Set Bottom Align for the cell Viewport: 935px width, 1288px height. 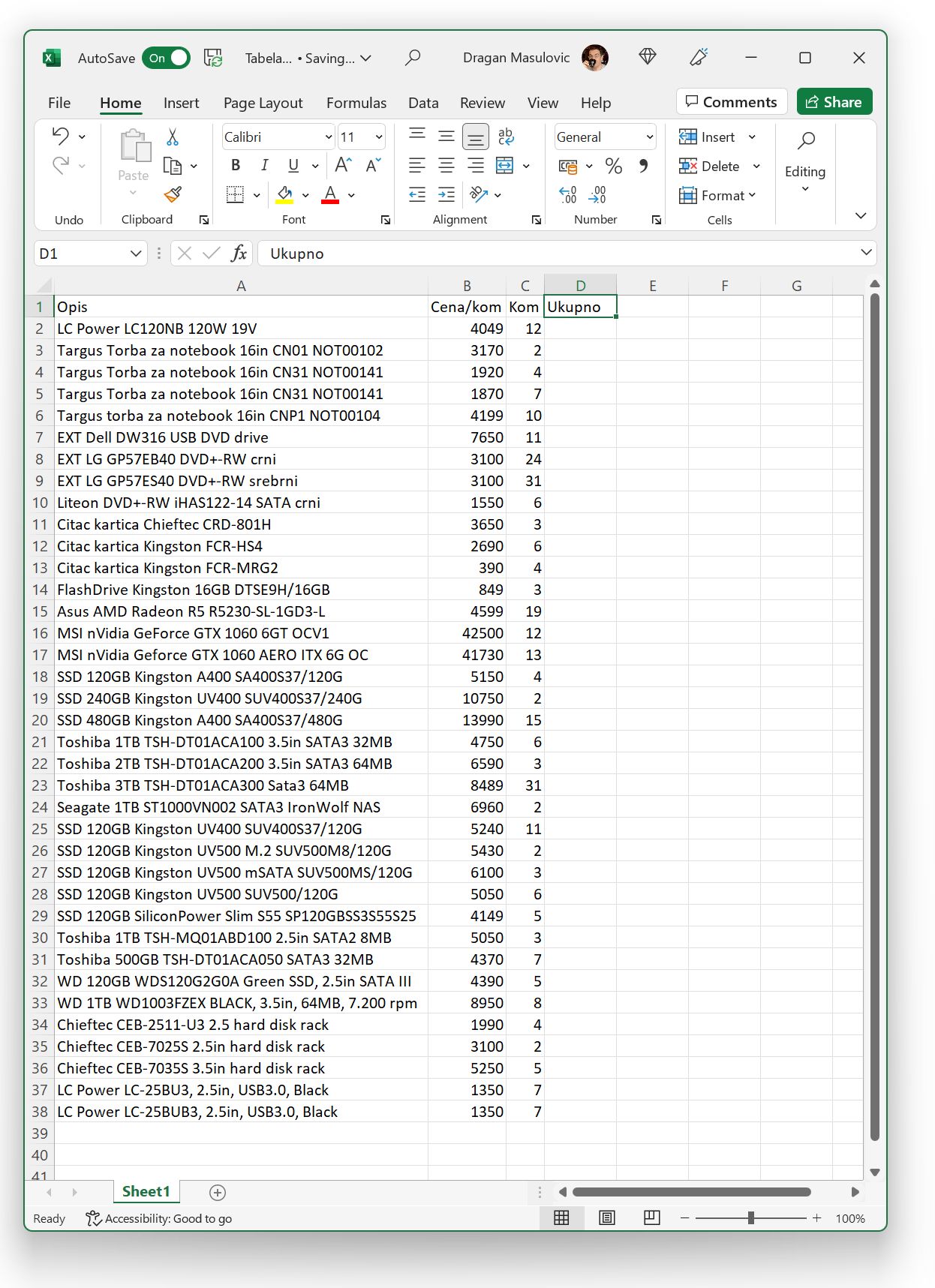[x=476, y=137]
